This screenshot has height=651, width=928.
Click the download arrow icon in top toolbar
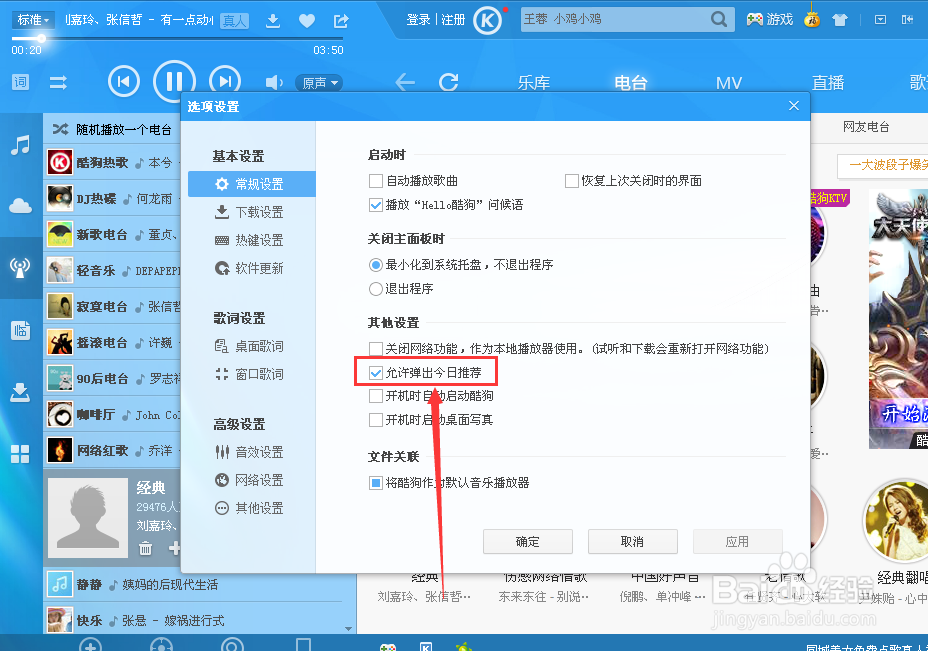coord(272,19)
